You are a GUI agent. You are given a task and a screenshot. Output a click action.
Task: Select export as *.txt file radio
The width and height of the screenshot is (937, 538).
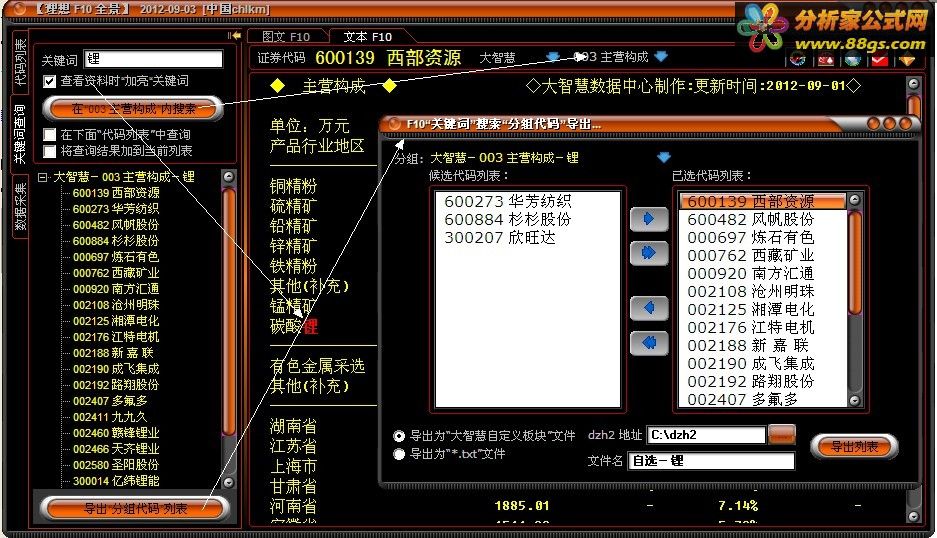[x=399, y=455]
